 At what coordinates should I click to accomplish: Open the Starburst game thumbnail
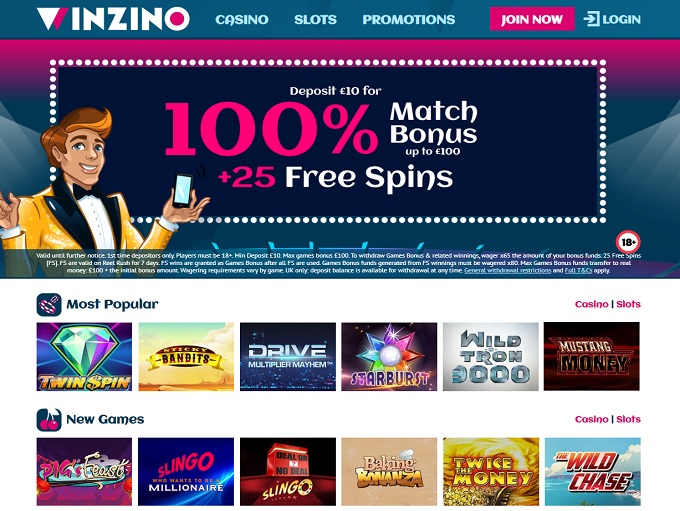(389, 357)
